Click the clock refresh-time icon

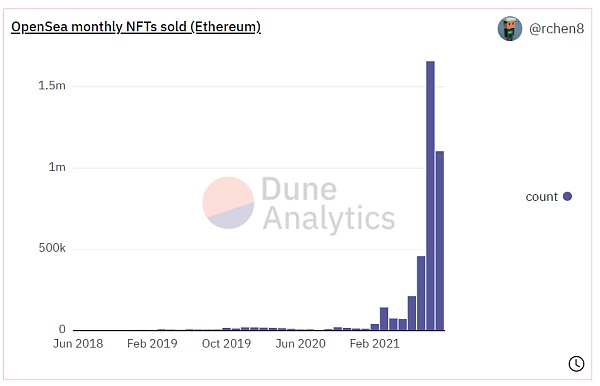(x=576, y=363)
